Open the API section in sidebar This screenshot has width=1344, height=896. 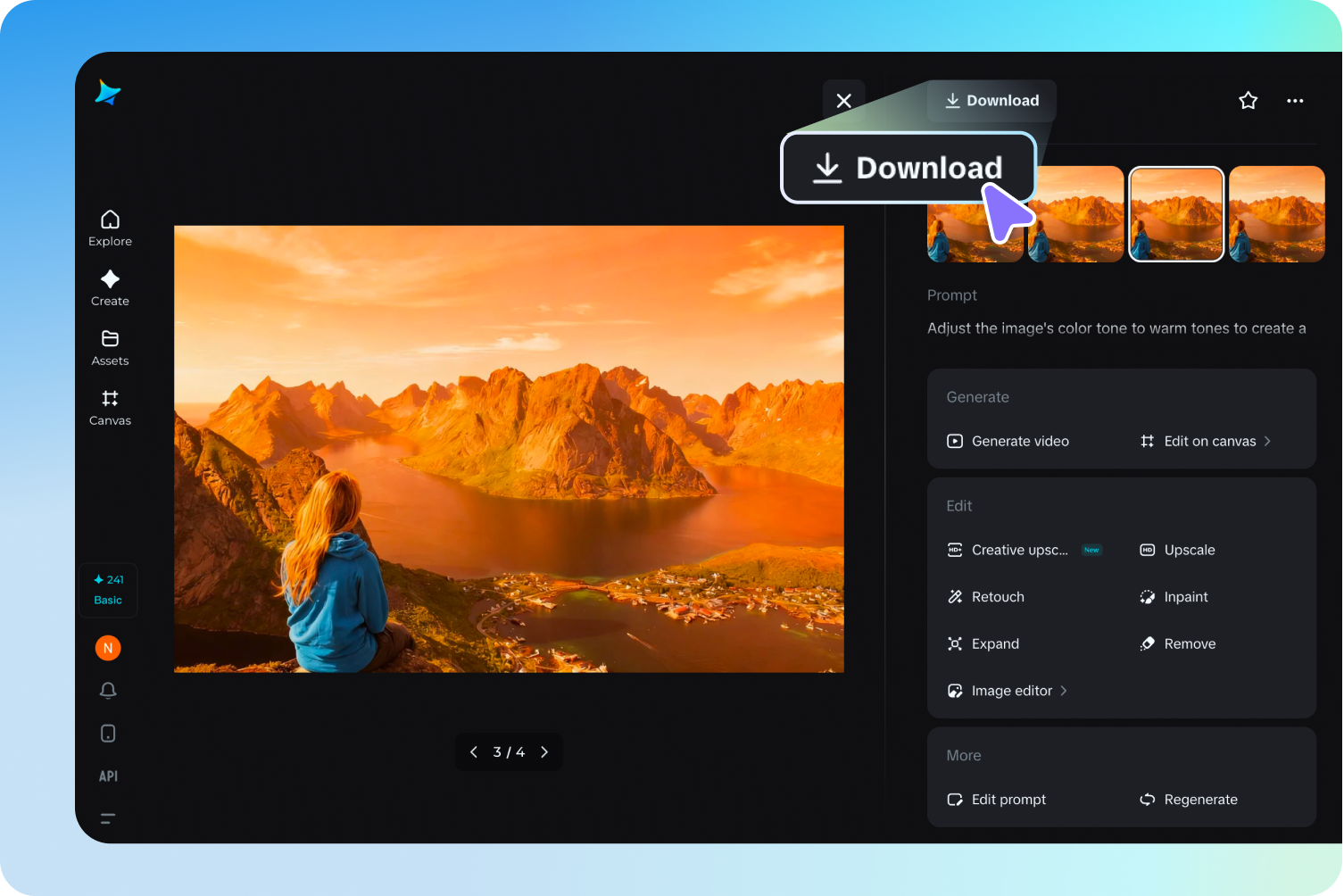click(x=108, y=776)
